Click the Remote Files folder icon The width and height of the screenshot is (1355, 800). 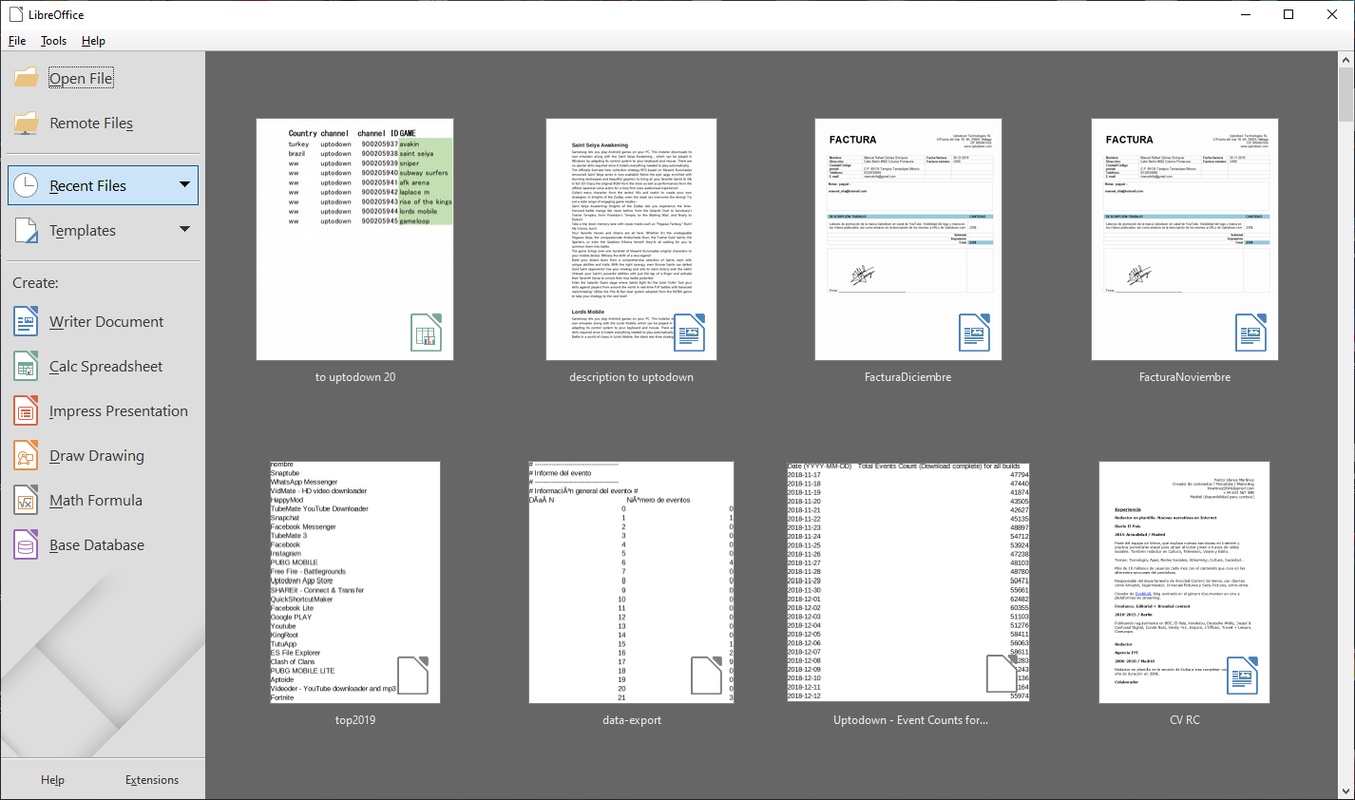click(x=26, y=123)
